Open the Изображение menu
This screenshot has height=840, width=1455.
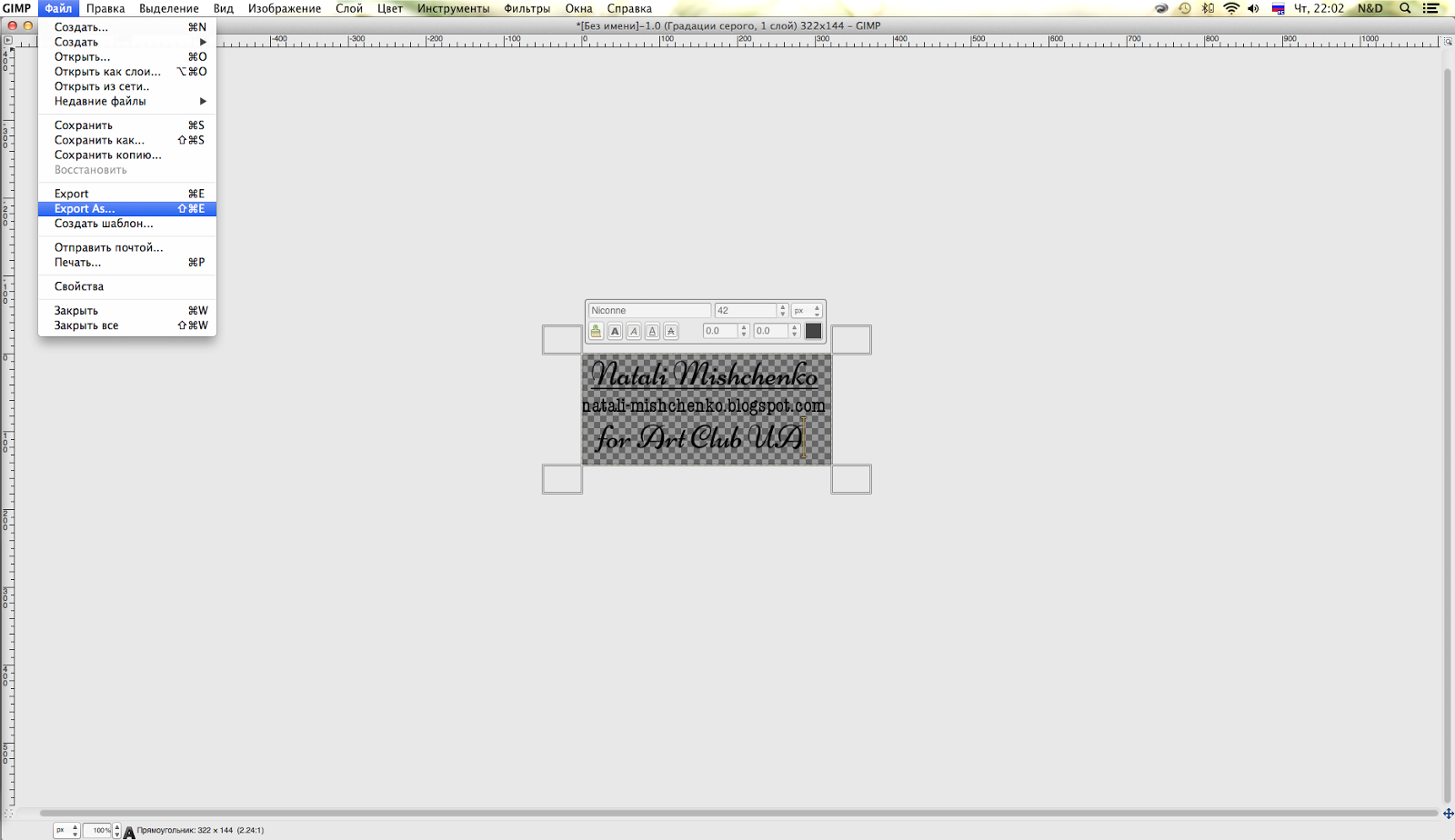285,8
